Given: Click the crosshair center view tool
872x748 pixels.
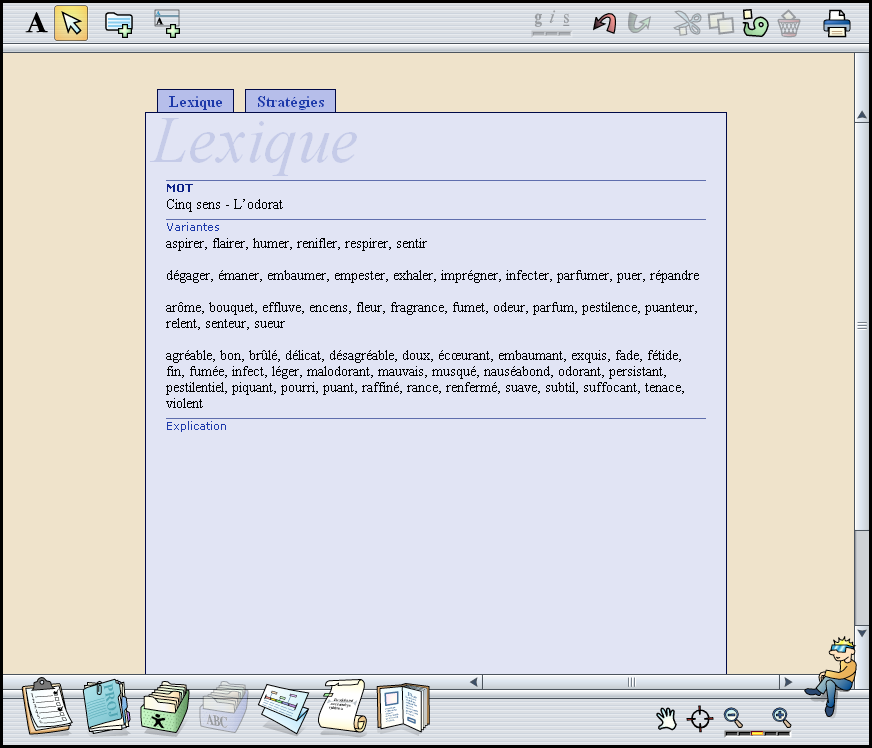Looking at the screenshot, I should pyautogui.click(x=700, y=719).
